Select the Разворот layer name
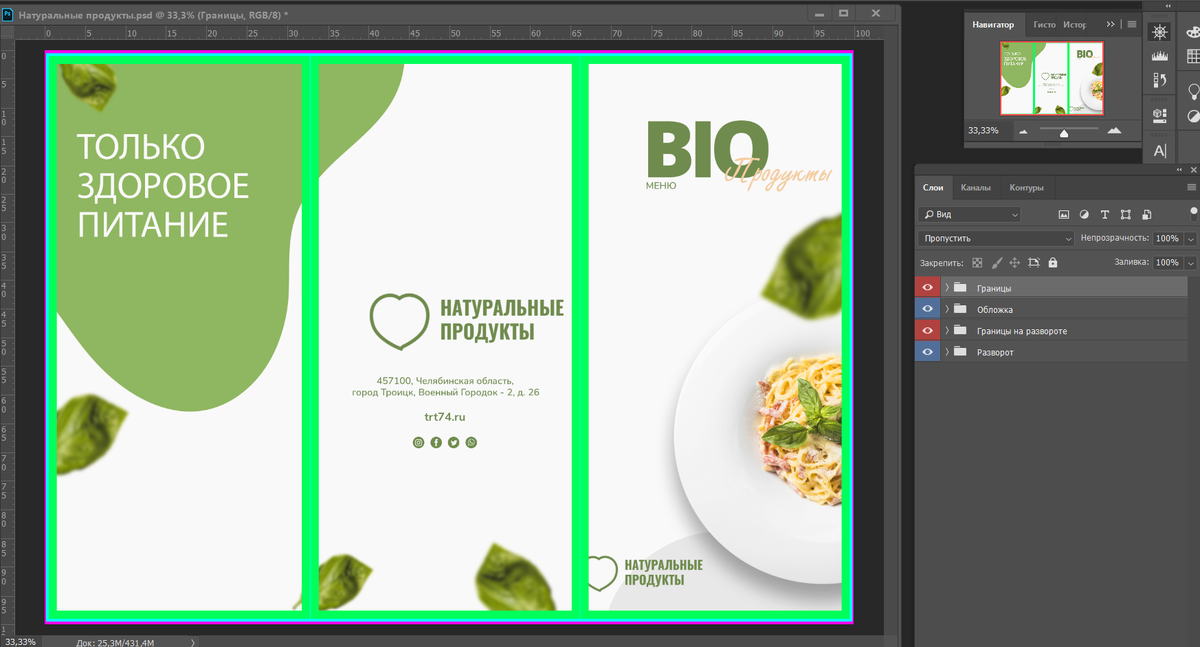Image resolution: width=1200 pixels, height=647 pixels. tap(995, 352)
